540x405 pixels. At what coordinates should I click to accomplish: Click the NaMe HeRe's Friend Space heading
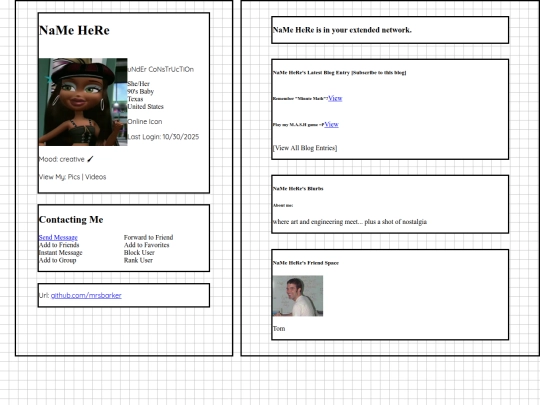(x=305, y=263)
